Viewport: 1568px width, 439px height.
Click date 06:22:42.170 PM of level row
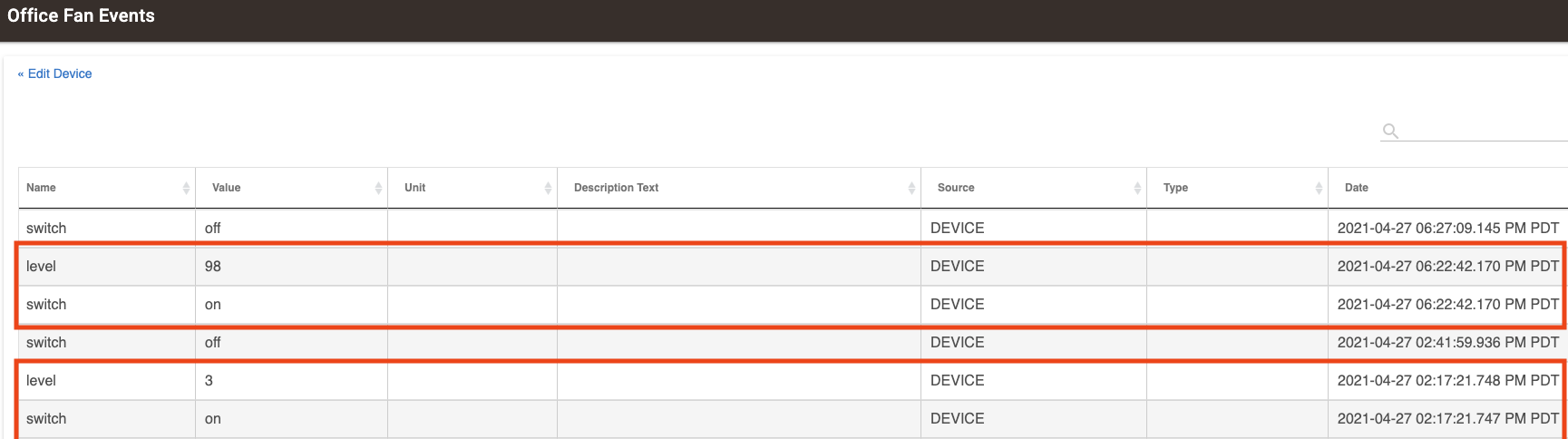[1448, 266]
